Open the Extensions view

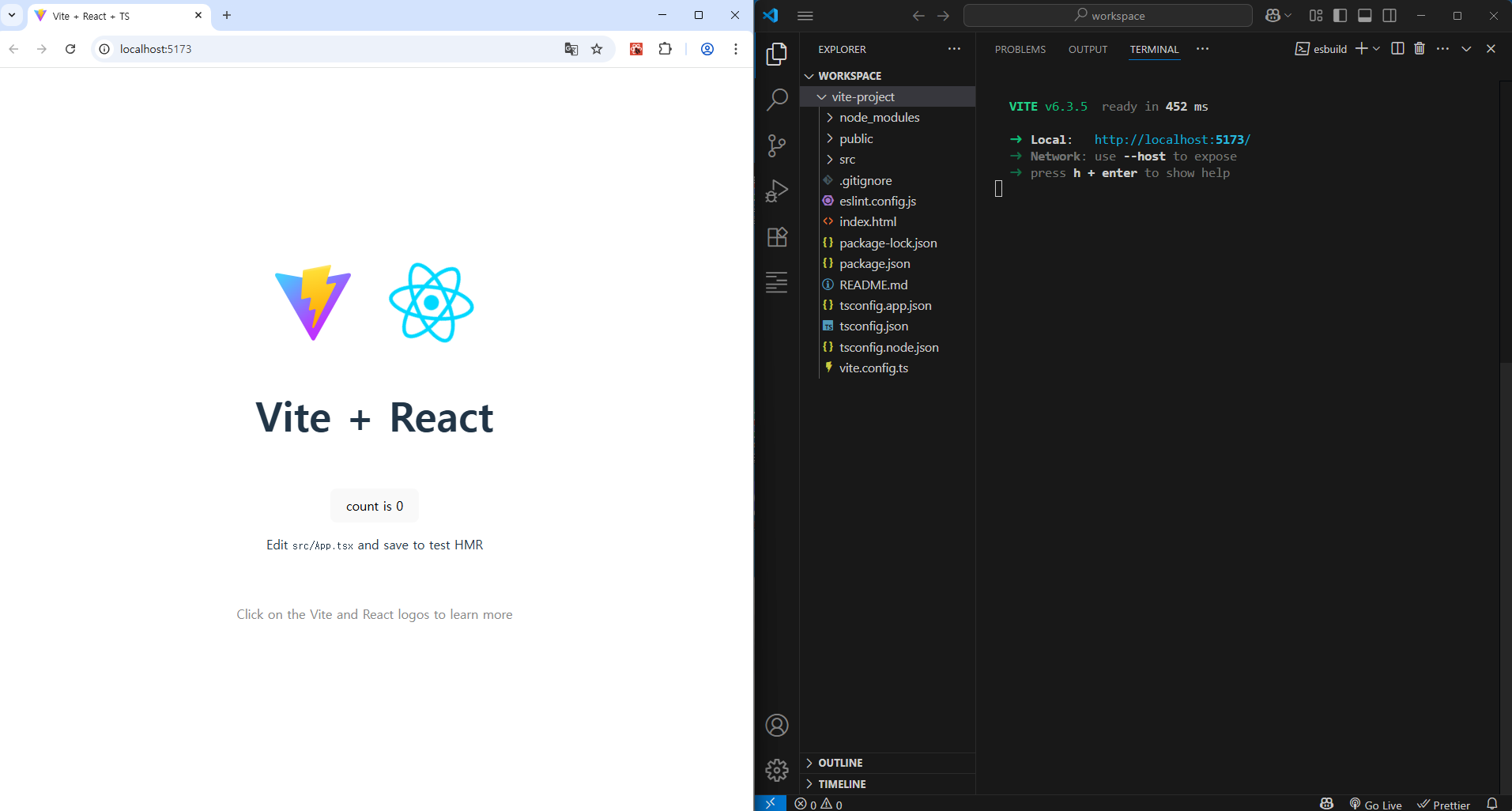pyautogui.click(x=777, y=236)
